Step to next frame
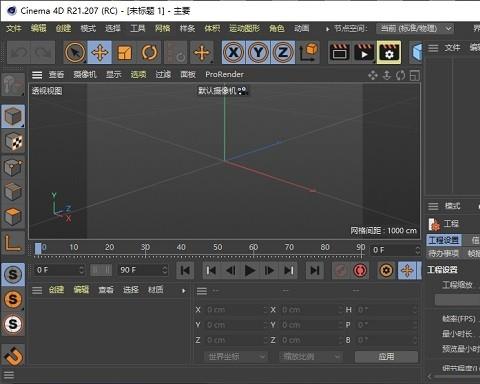 click(x=269, y=270)
